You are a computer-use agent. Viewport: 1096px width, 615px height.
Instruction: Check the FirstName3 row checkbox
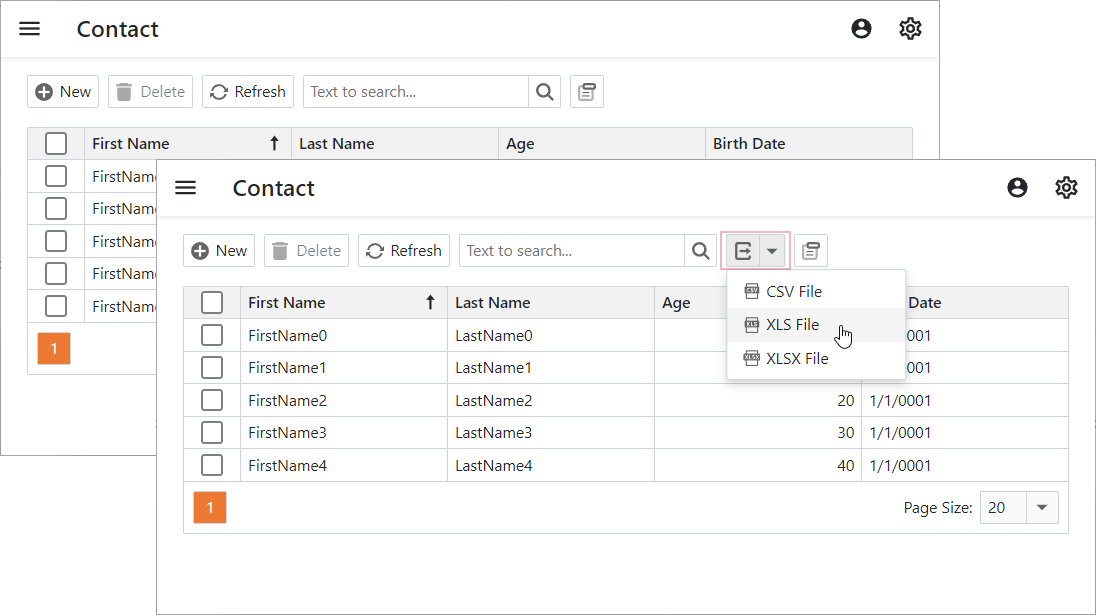(x=212, y=433)
